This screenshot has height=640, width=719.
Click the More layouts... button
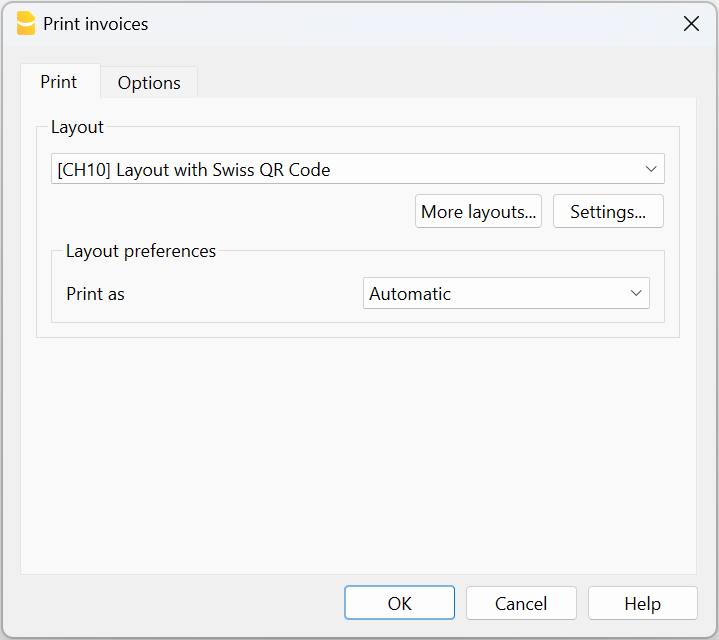478,211
